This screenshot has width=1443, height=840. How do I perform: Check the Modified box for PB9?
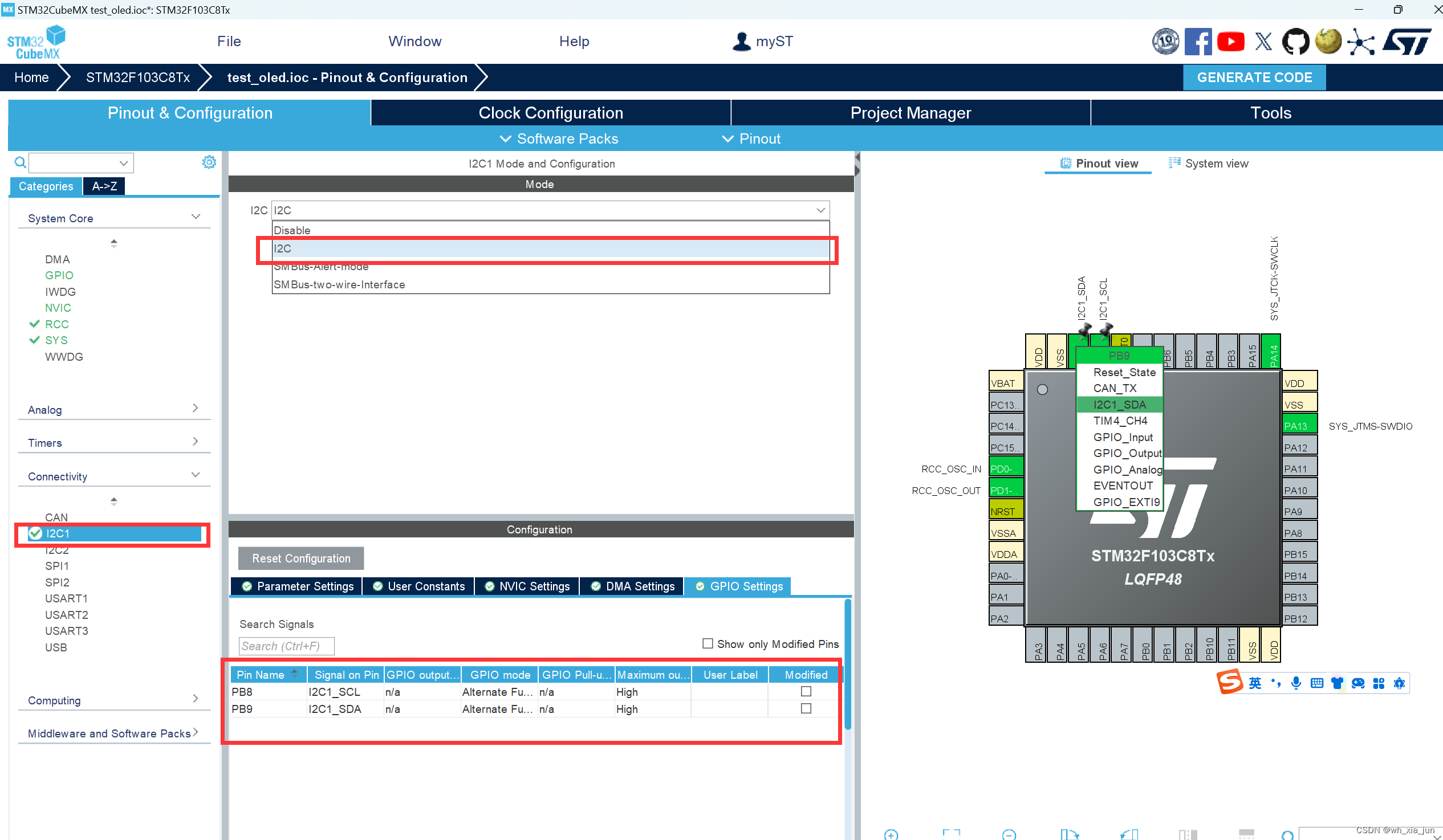(806, 709)
